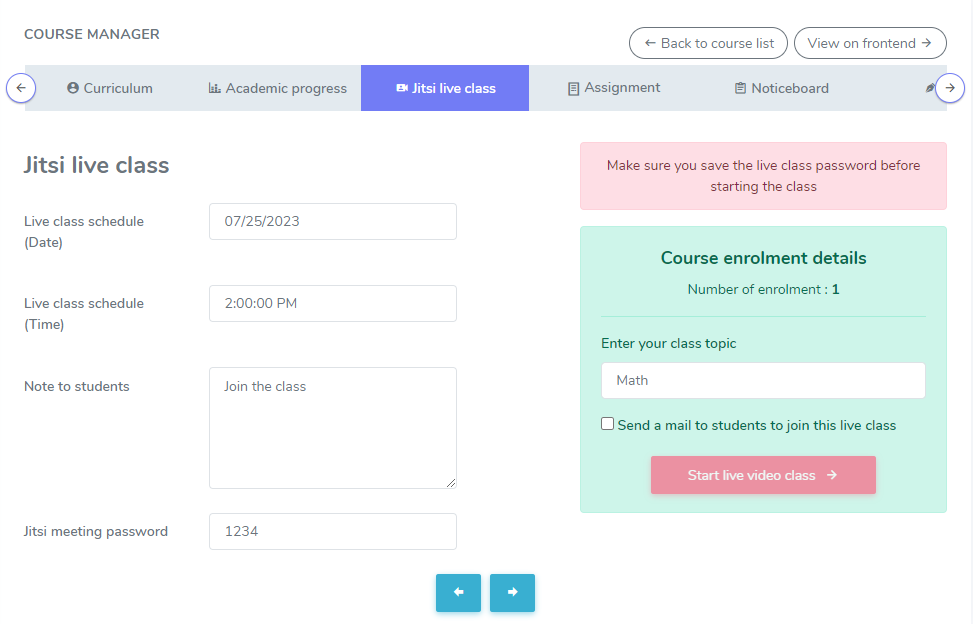Click the next step arrow button
973x624 pixels.
(512, 593)
